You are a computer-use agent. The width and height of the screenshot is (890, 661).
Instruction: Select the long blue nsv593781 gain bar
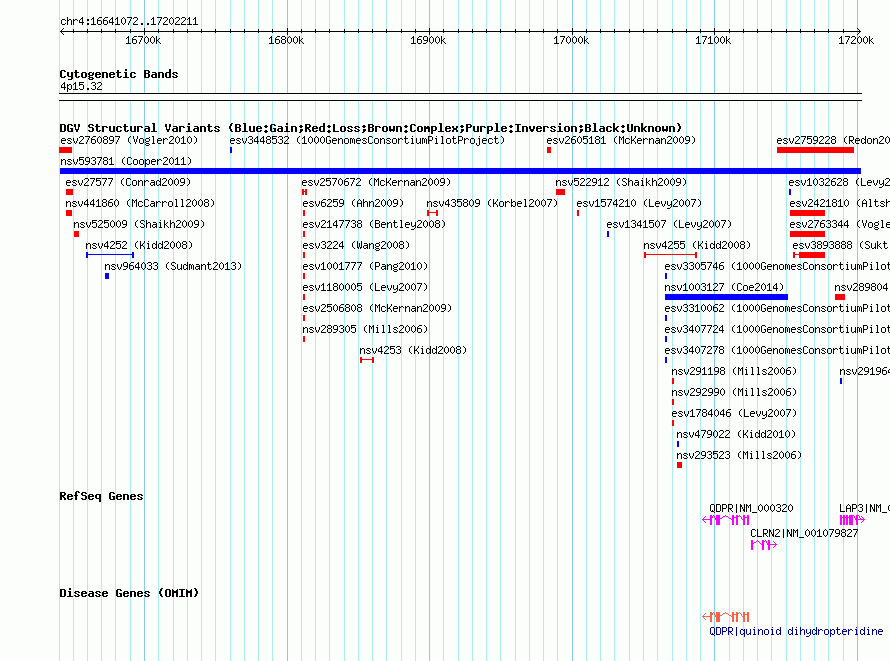(x=460, y=171)
